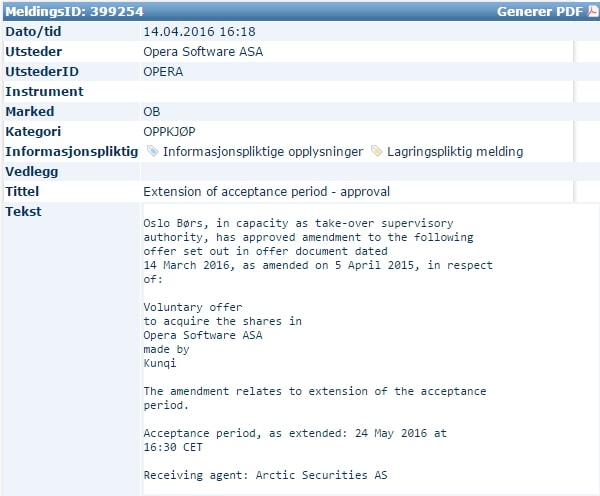600x496 pixels.
Task: Click the 16:30 CET text line
Action: pyautogui.click(x=173, y=447)
